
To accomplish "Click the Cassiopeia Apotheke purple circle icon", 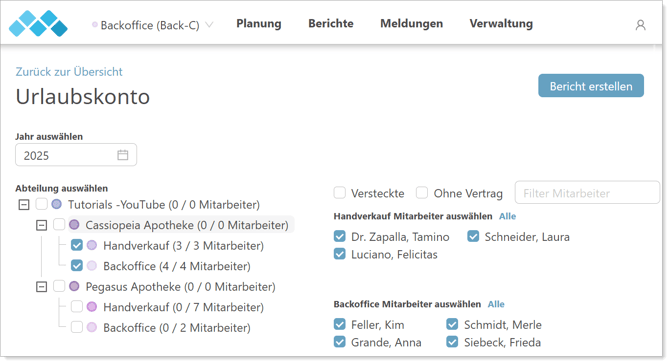I will coord(74,225).
